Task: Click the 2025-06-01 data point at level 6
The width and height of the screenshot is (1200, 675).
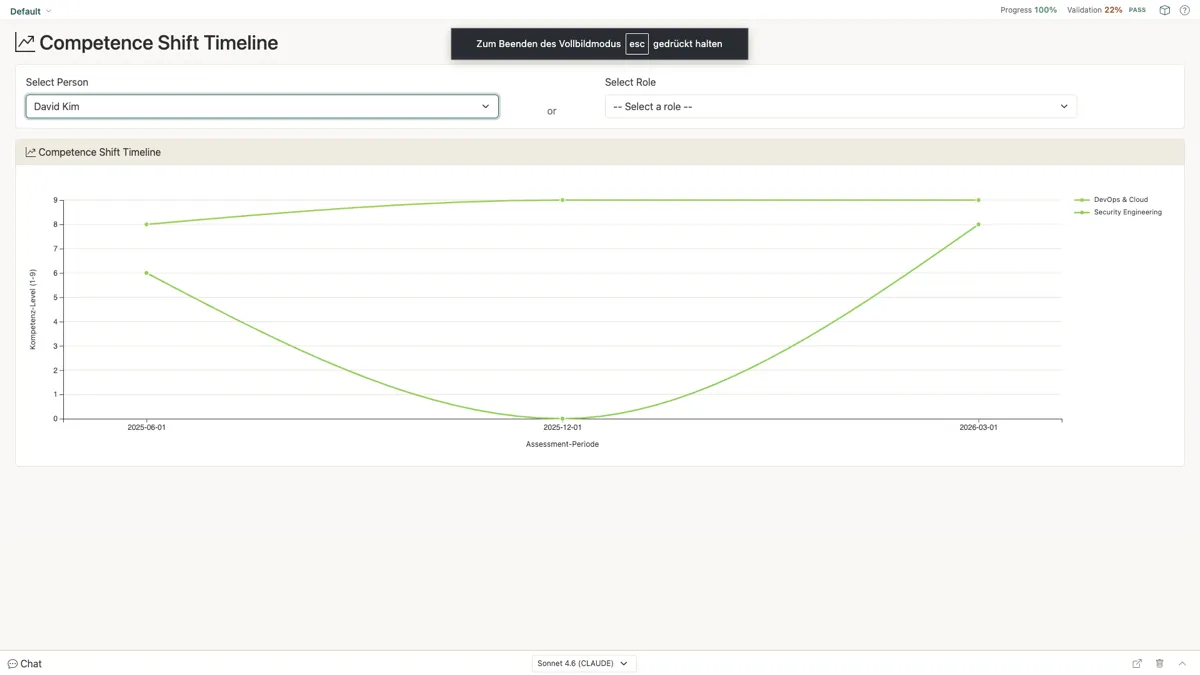Action: point(146,273)
